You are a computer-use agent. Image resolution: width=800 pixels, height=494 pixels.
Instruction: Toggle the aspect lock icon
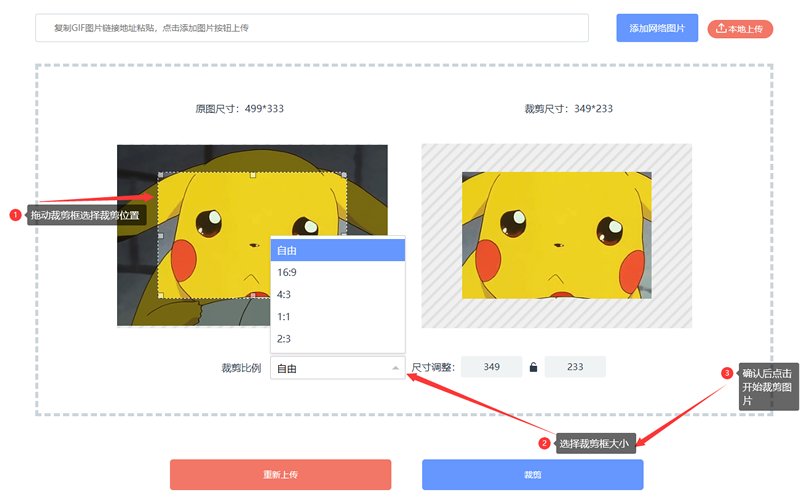point(533,367)
